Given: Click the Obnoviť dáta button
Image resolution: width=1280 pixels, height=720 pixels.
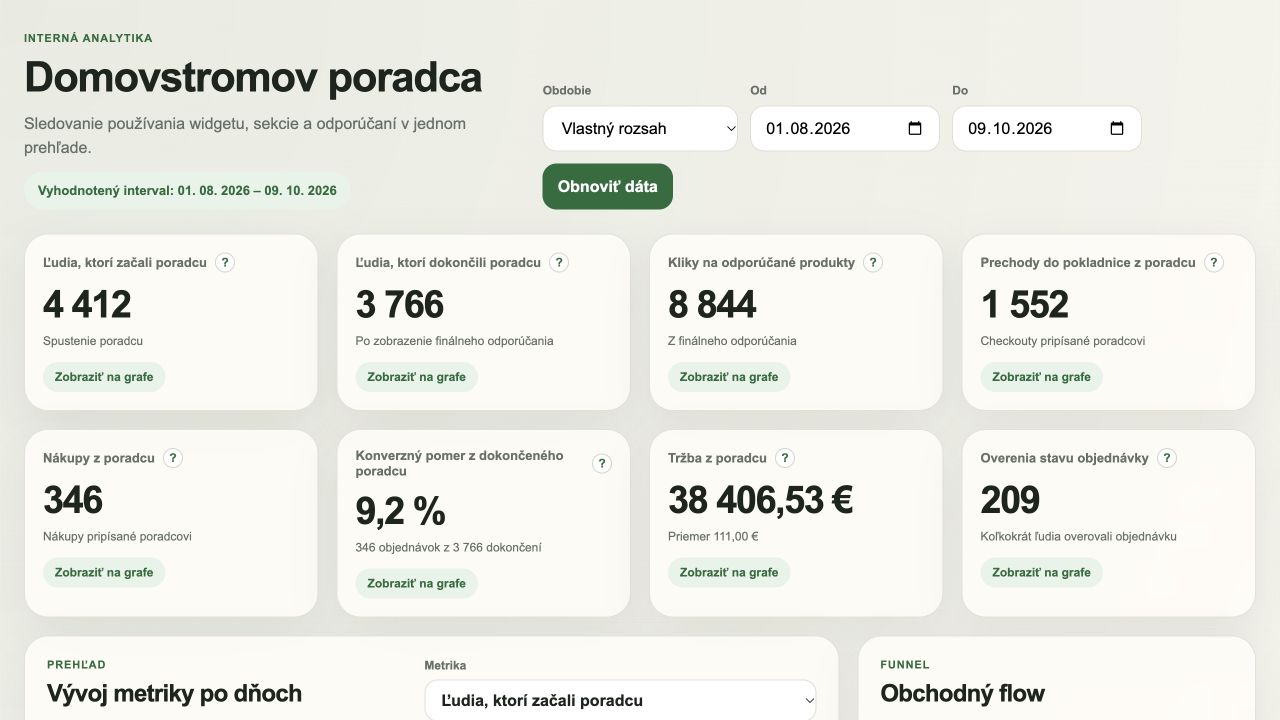Looking at the screenshot, I should pos(608,186).
